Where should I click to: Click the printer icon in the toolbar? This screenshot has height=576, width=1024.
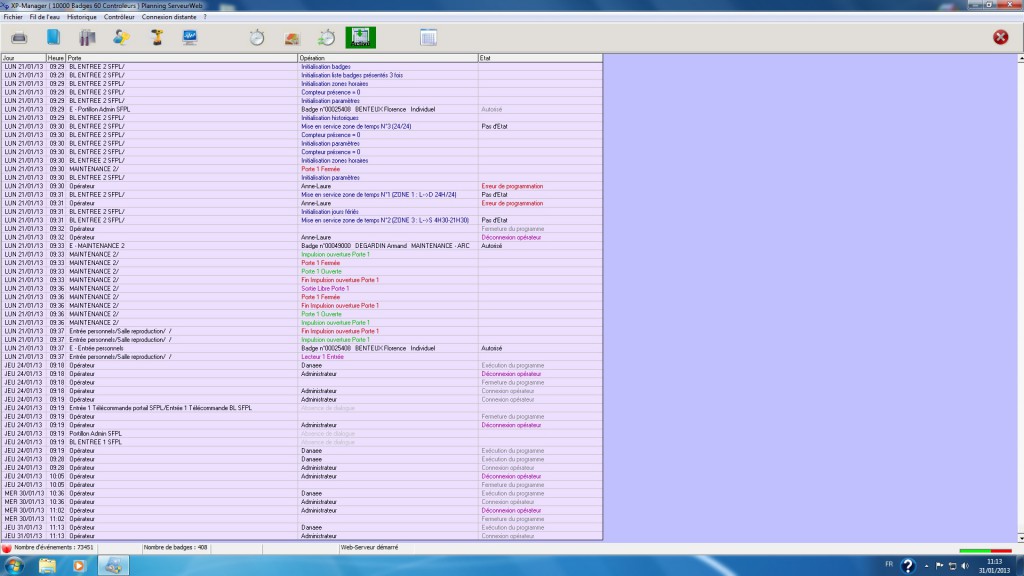[19, 38]
